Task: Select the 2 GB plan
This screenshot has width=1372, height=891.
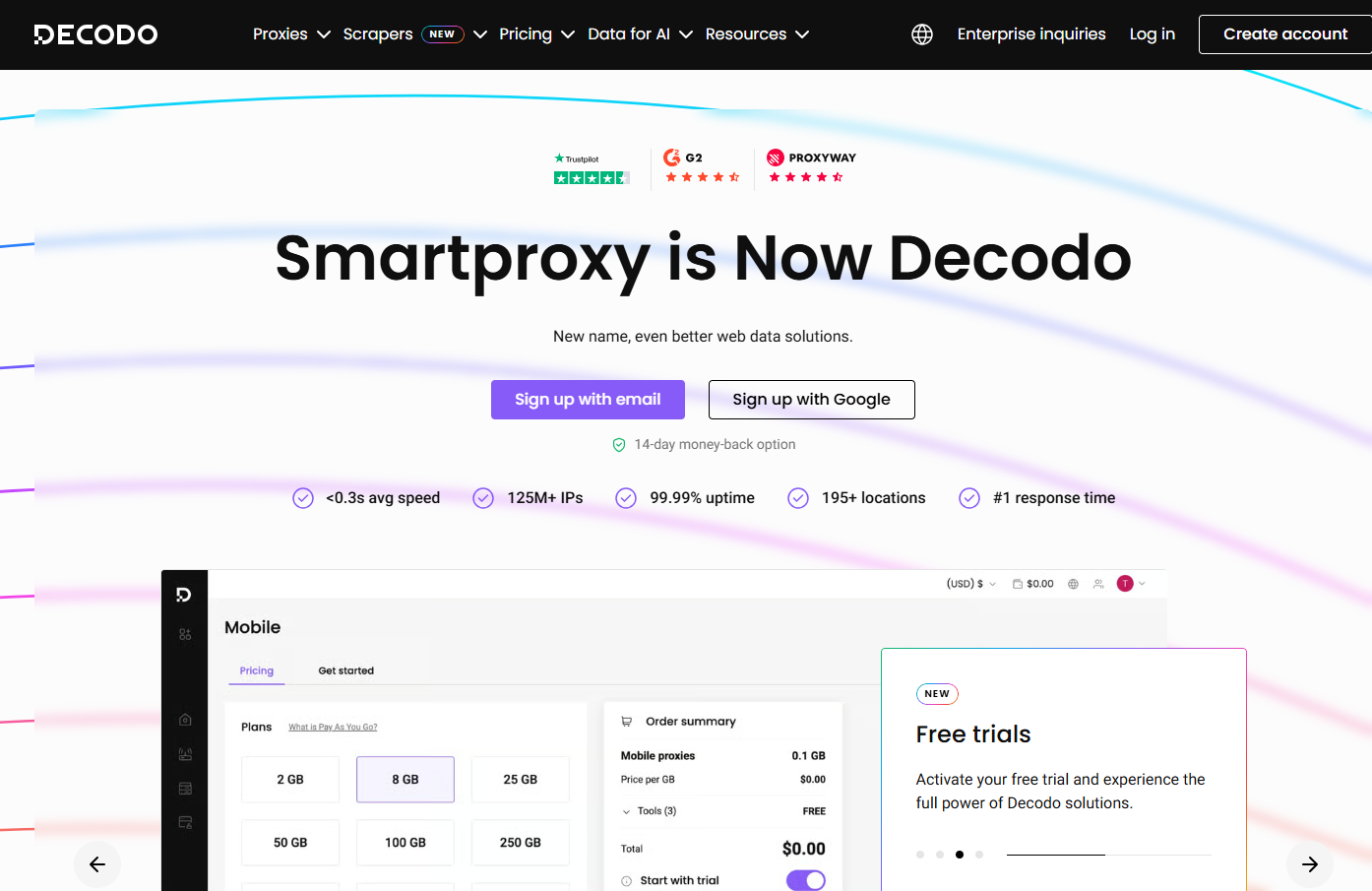Action: [290, 780]
